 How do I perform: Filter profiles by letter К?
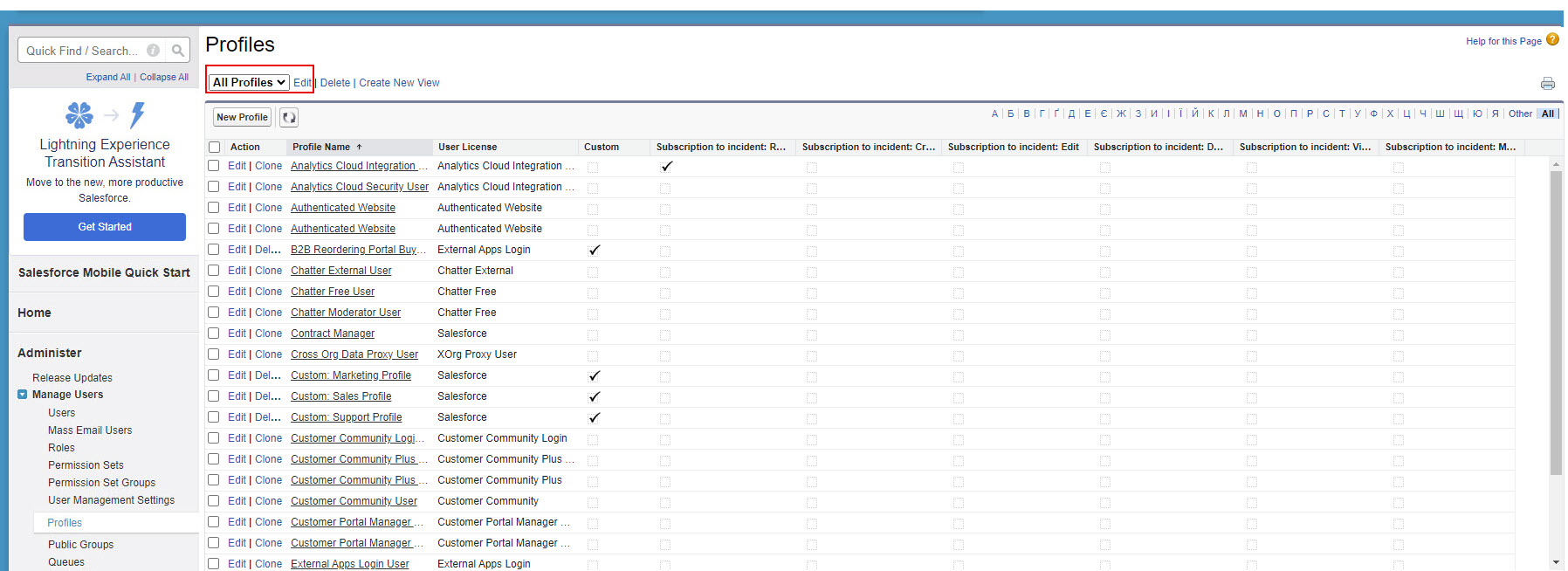point(1211,114)
